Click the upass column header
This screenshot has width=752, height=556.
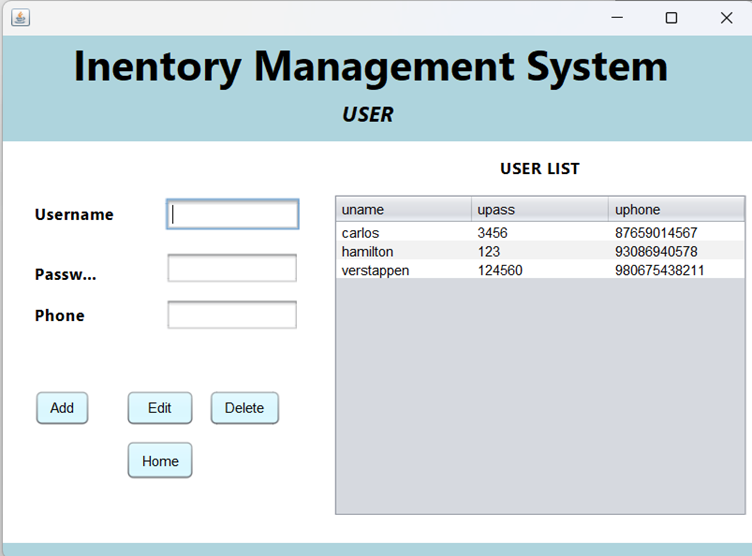pyautogui.click(x=540, y=210)
